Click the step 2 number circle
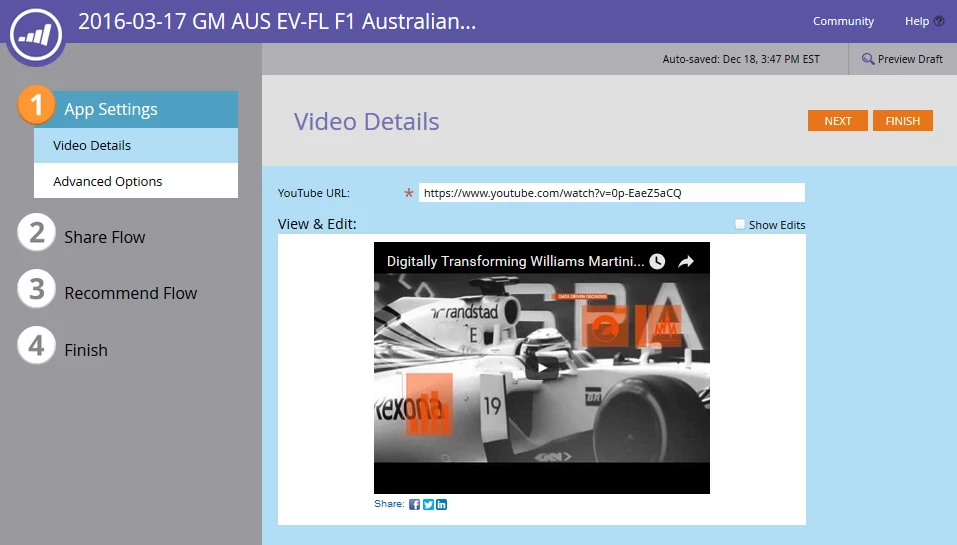This screenshot has height=545, width=957. pos(37,233)
